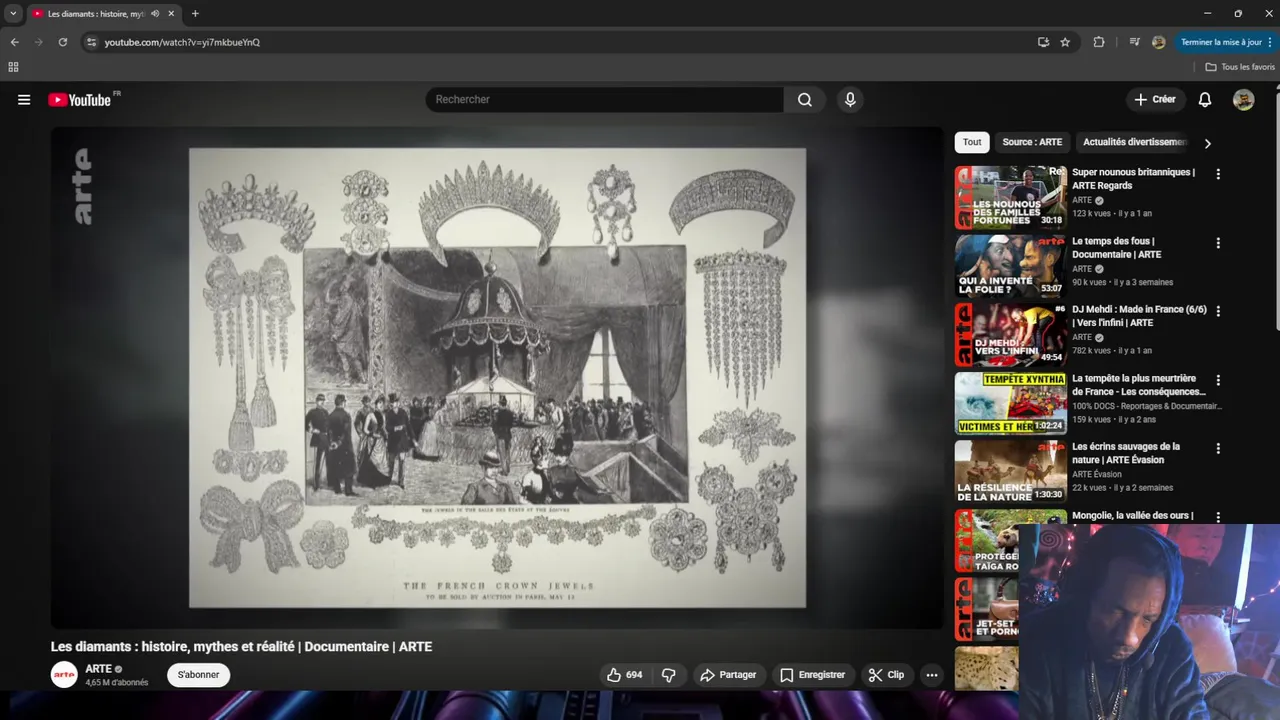Show next filter chips with arrow

pyautogui.click(x=1207, y=143)
